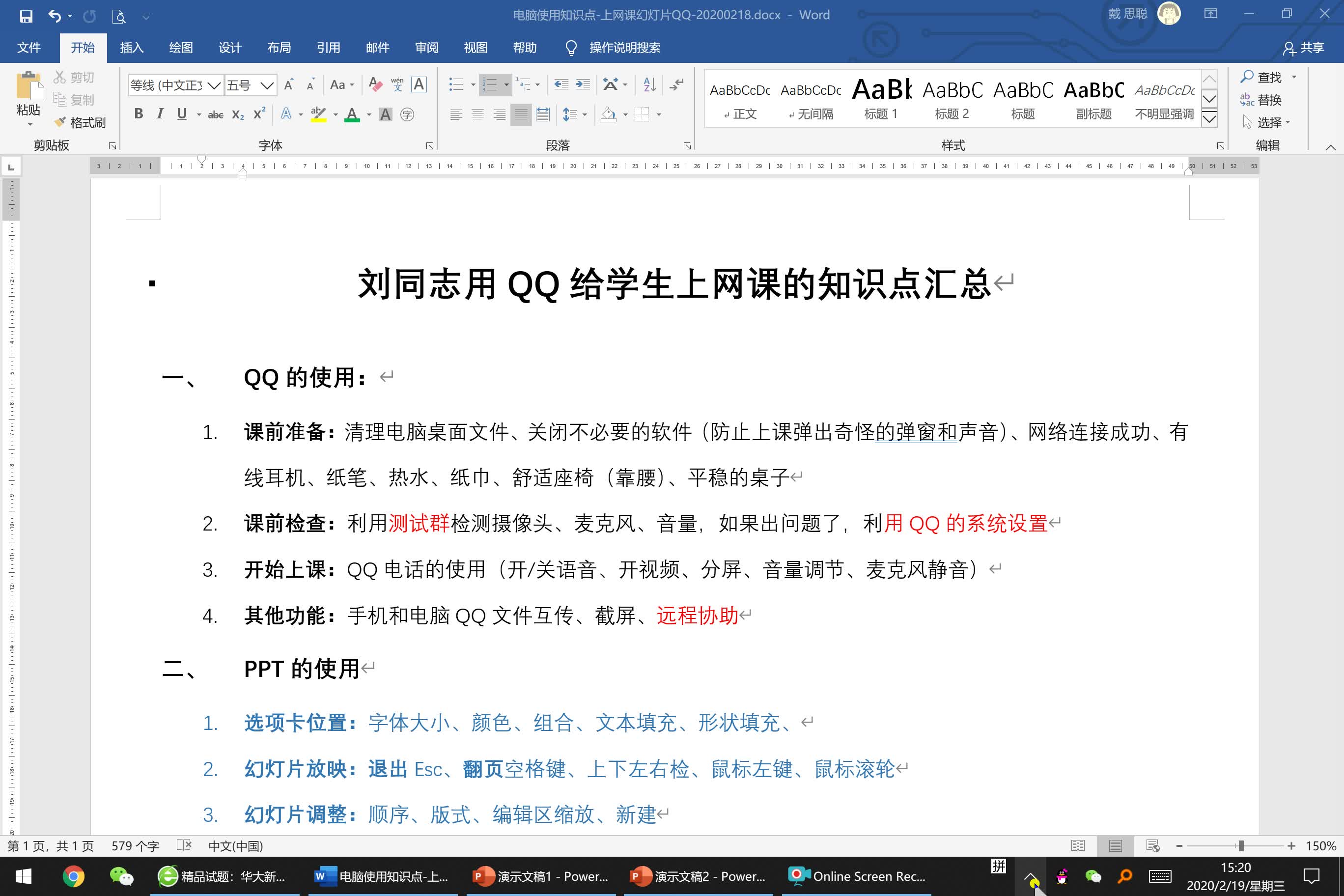The width and height of the screenshot is (1344, 896).
Task: Apply yellow text highlight color
Action: click(318, 115)
